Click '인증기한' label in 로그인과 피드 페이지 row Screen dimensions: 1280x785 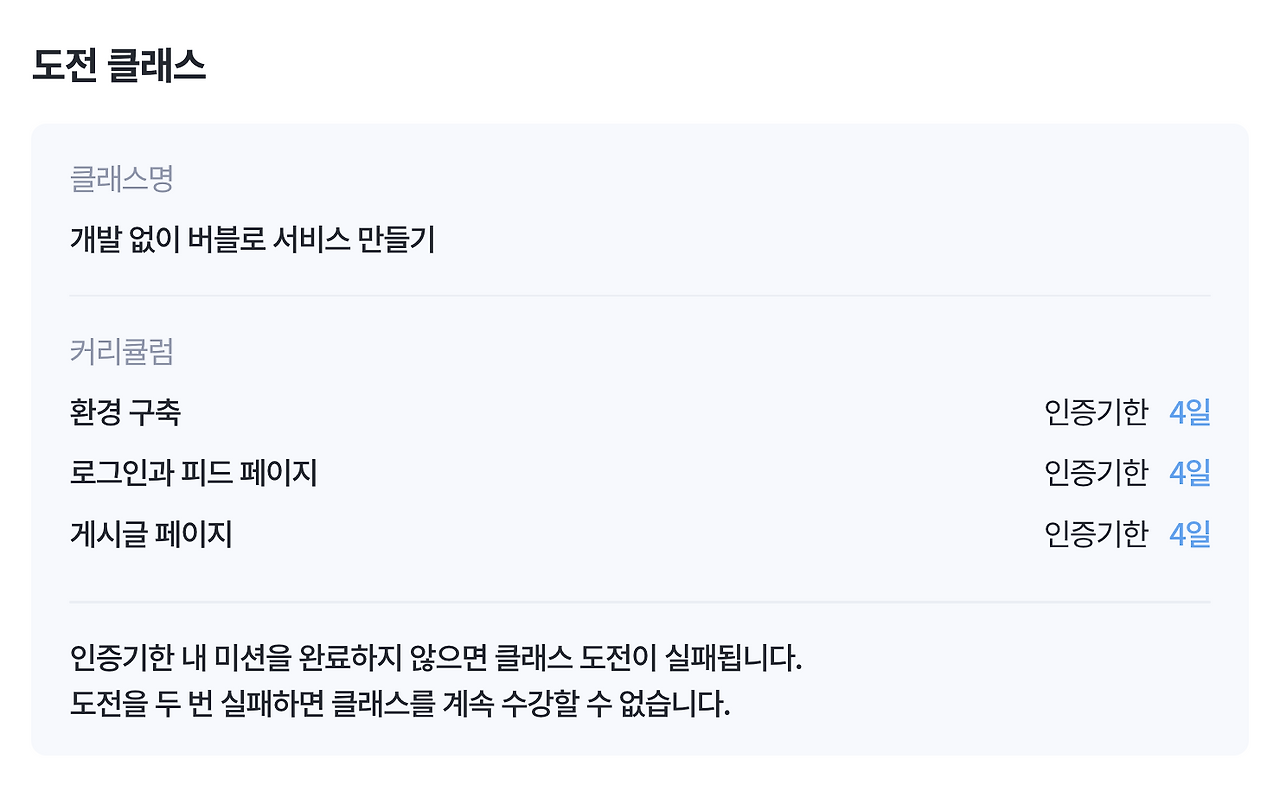coord(1096,473)
